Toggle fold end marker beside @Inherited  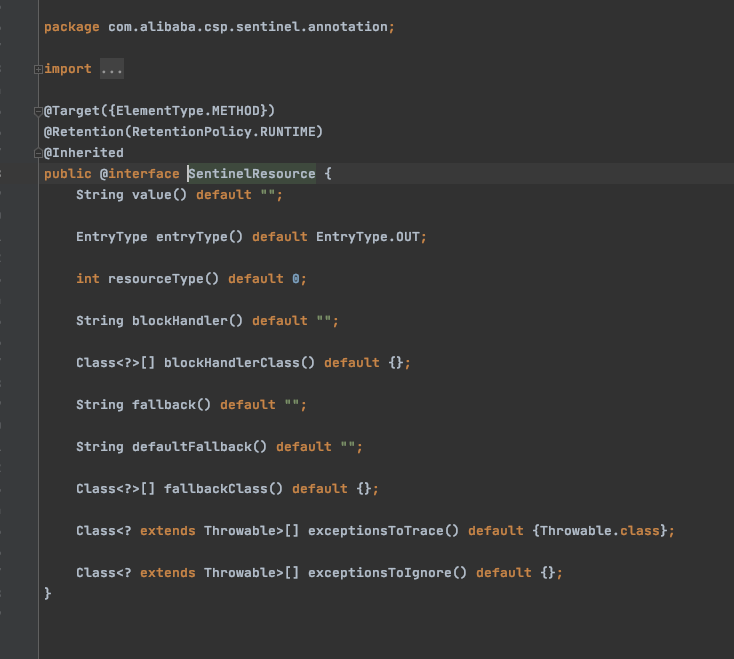tap(38, 153)
